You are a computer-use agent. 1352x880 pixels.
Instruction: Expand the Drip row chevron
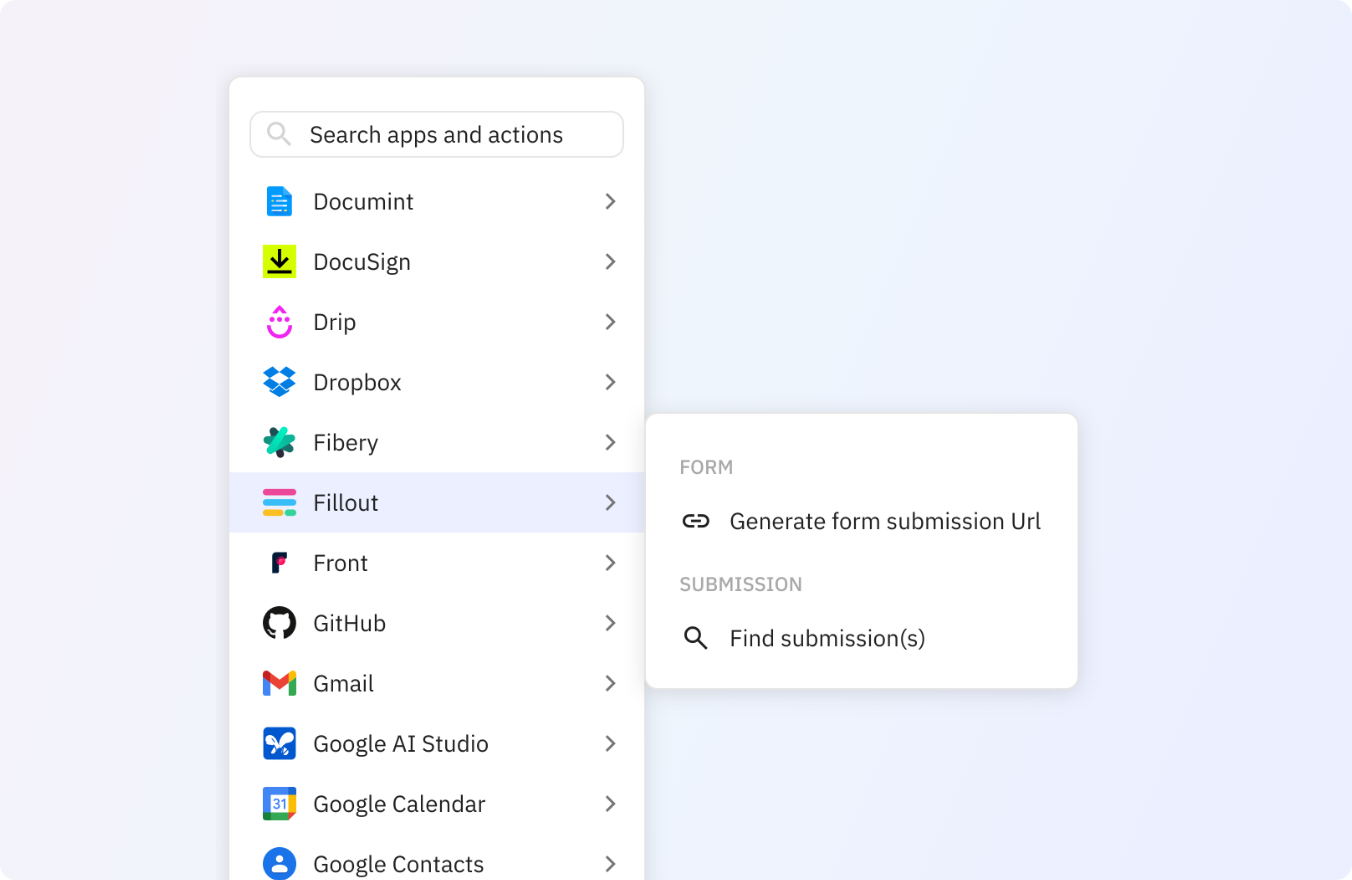pyautogui.click(x=610, y=321)
